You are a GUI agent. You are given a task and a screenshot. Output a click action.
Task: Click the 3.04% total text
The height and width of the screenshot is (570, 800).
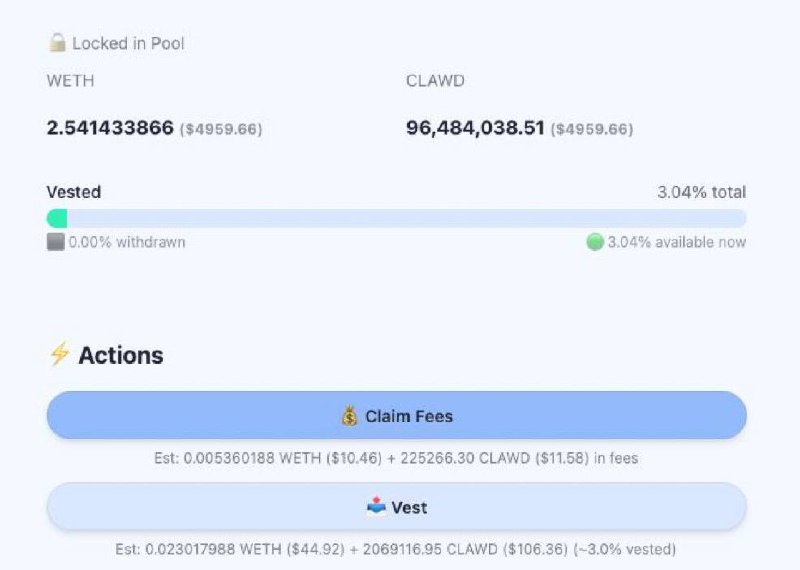[x=701, y=192]
